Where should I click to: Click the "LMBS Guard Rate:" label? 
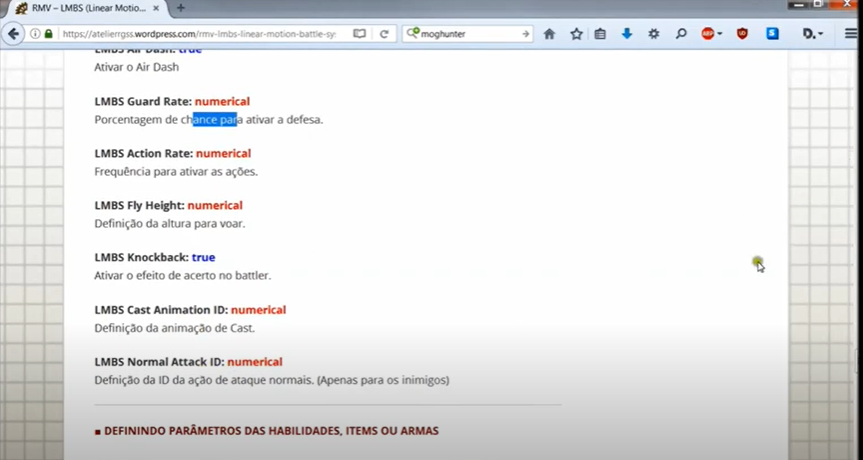pos(143,102)
